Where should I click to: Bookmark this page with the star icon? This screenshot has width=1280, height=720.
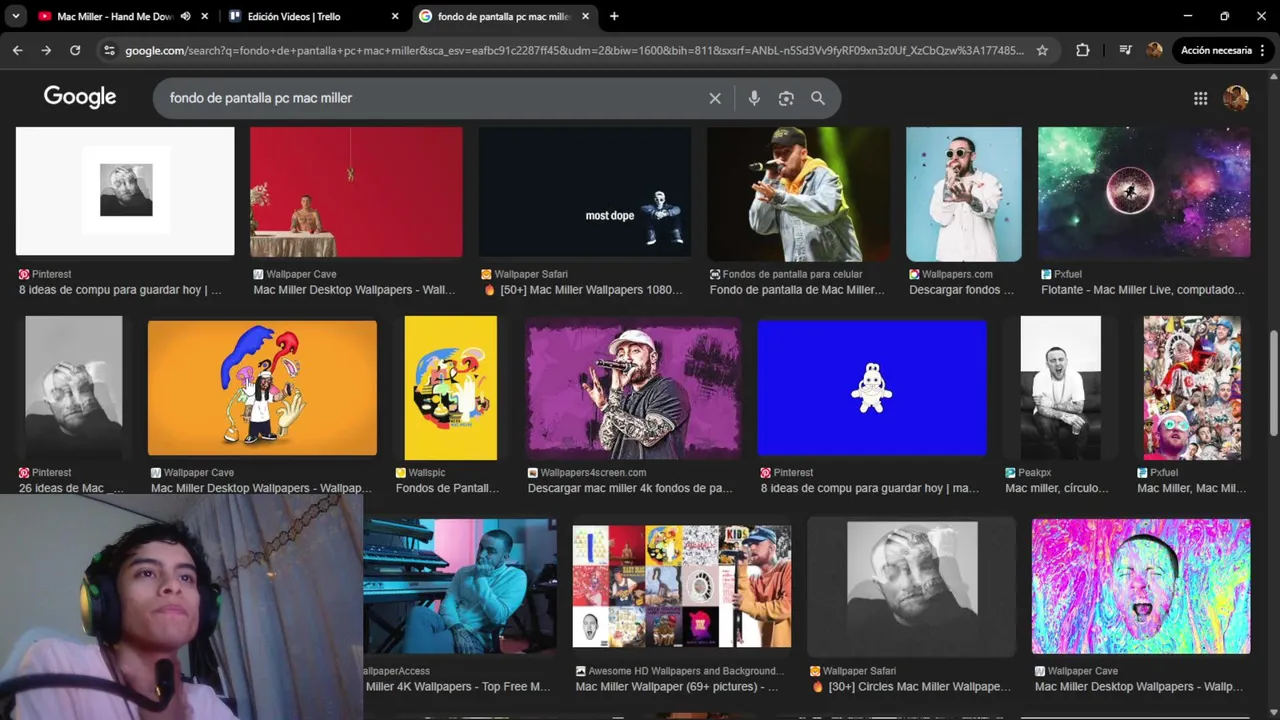click(x=1042, y=50)
